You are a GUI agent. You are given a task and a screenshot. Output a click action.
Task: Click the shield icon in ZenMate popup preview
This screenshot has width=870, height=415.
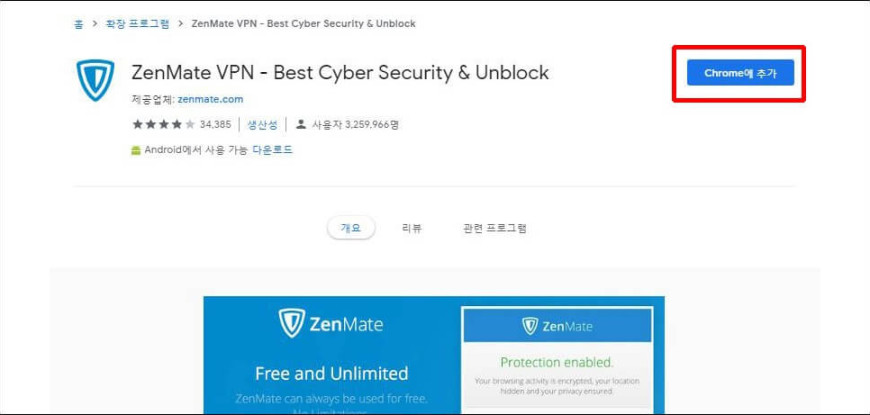click(x=530, y=326)
